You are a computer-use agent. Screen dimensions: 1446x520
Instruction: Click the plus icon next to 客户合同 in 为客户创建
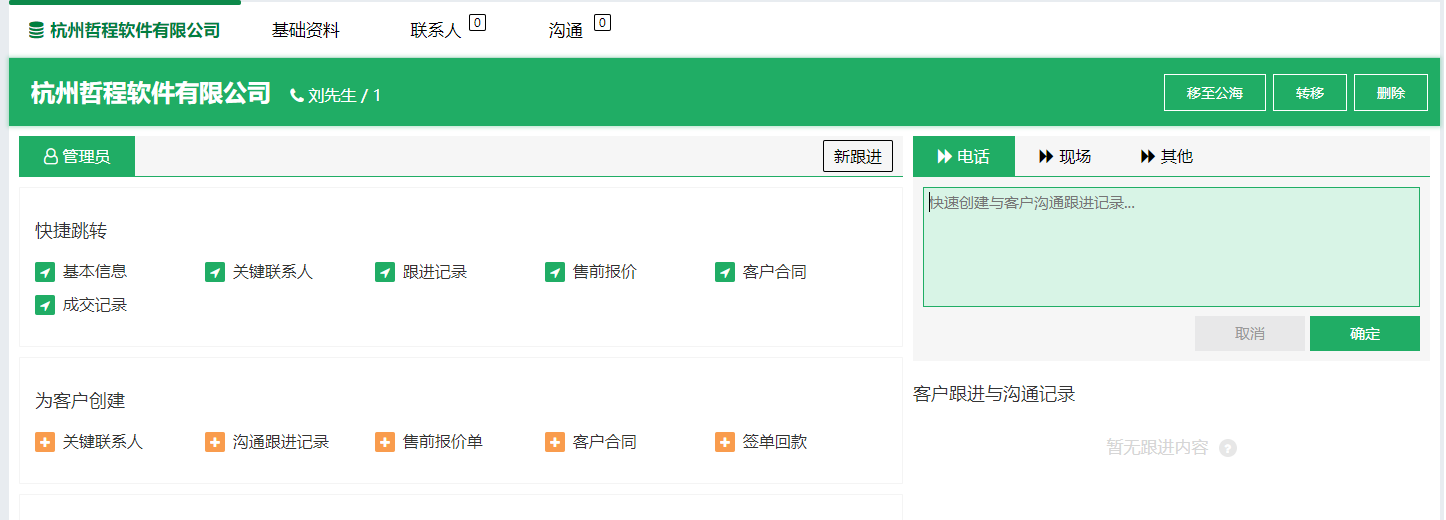[x=555, y=442]
